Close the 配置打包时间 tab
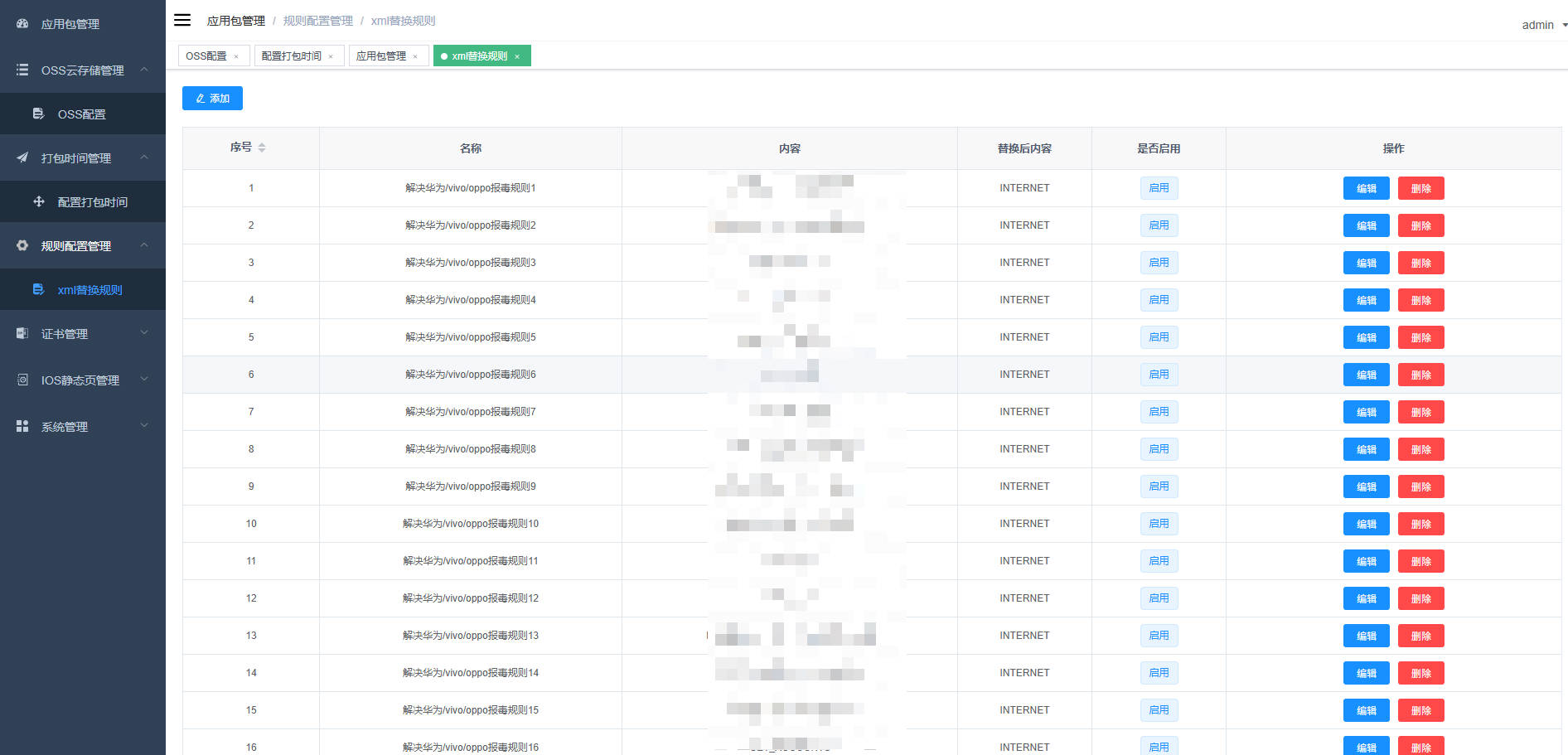The height and width of the screenshot is (755, 1568). point(331,56)
